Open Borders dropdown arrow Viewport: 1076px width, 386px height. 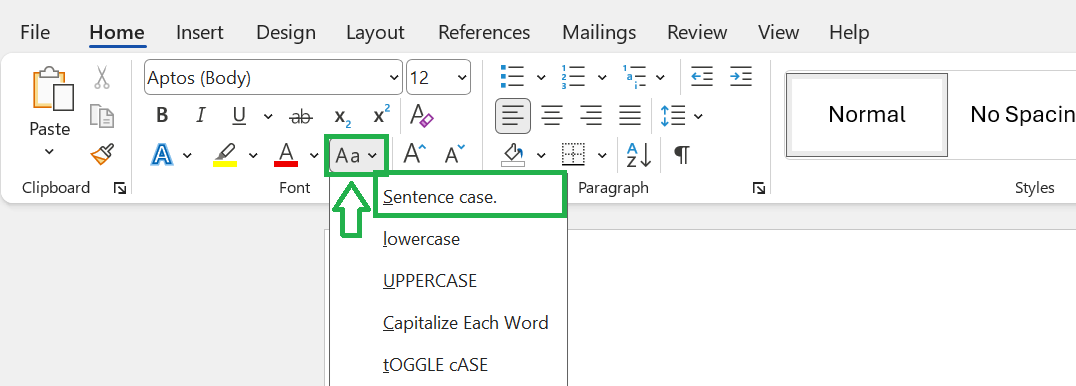point(602,156)
